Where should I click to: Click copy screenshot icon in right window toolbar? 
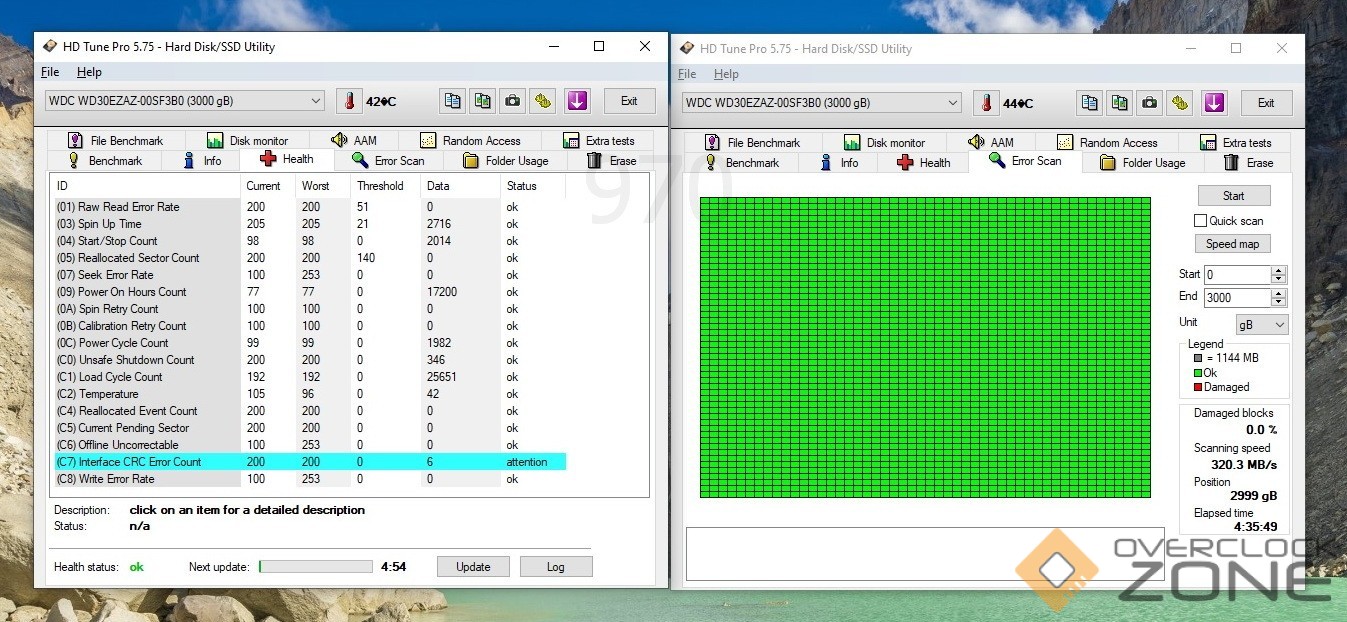click(1120, 103)
